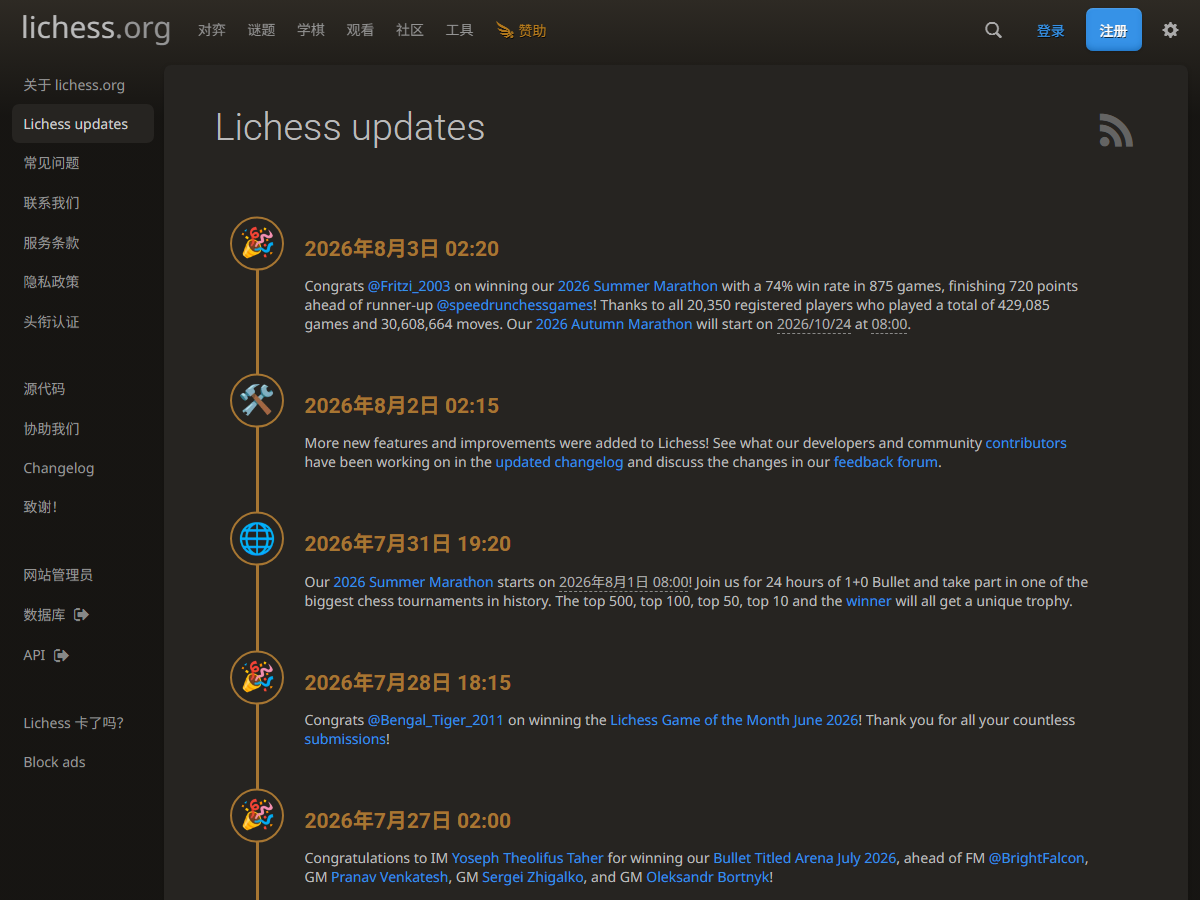This screenshot has height=900, width=1200.
Task: Open the RSS feed icon
Action: (x=1116, y=130)
